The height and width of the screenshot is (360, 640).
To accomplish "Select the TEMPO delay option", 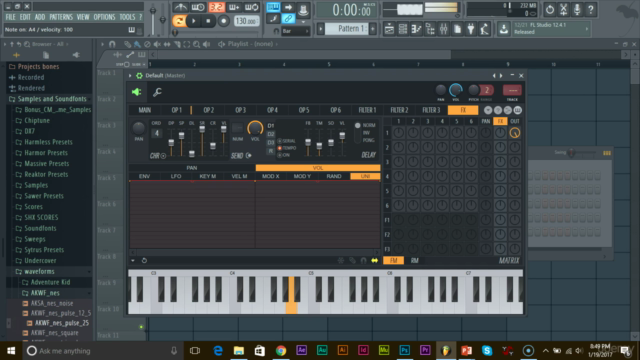I will coord(280,148).
